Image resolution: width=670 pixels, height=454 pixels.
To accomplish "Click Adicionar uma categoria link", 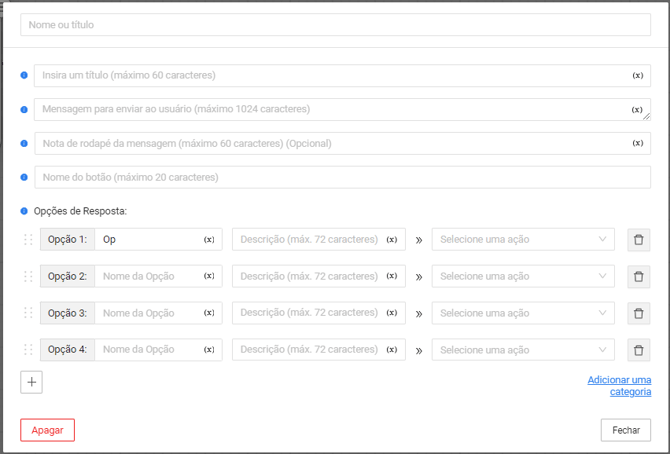I will [619, 386].
